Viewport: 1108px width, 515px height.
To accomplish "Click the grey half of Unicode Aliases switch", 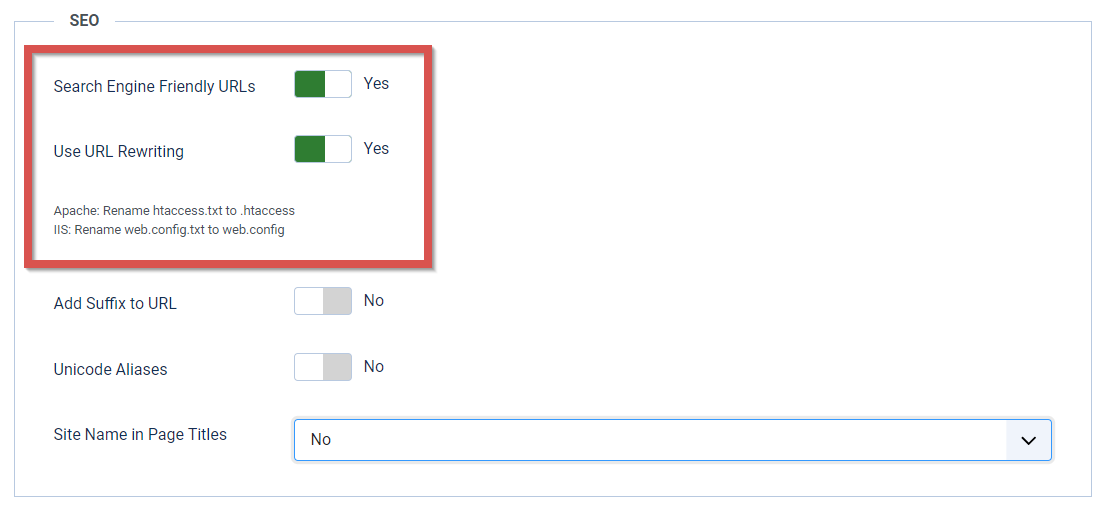I will click(337, 367).
